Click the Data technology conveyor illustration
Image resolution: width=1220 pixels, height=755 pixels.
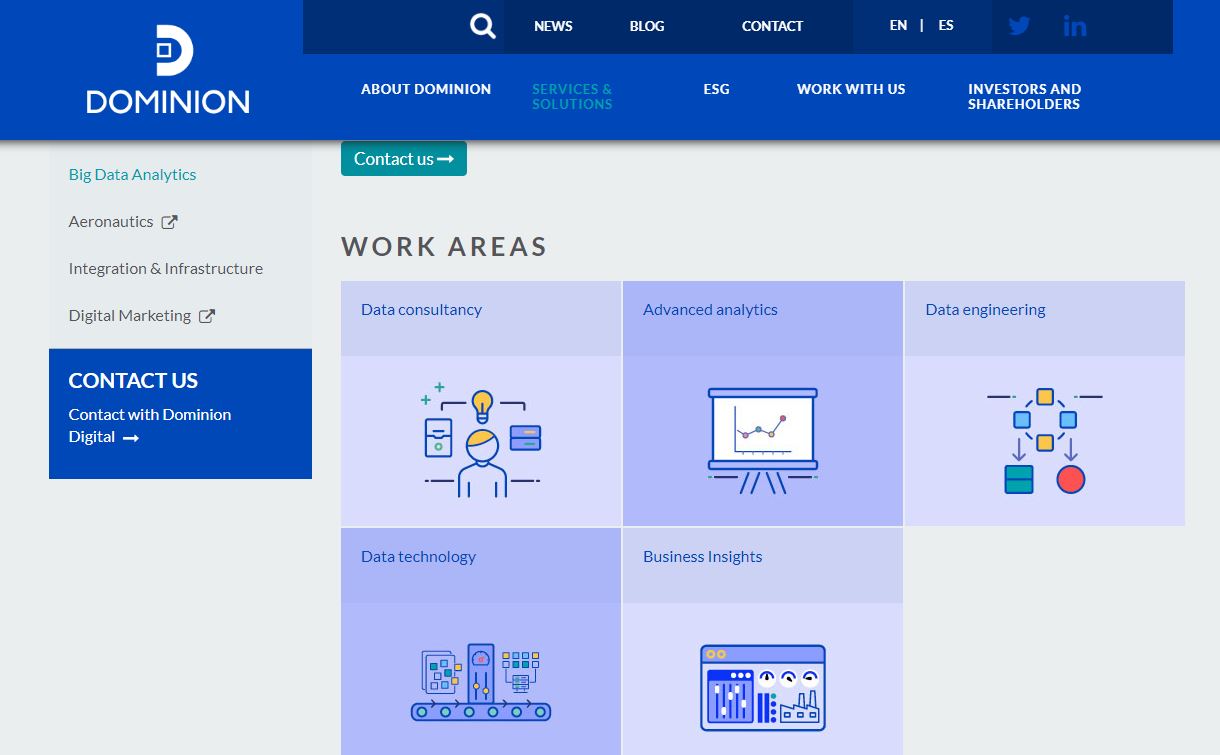point(481,682)
